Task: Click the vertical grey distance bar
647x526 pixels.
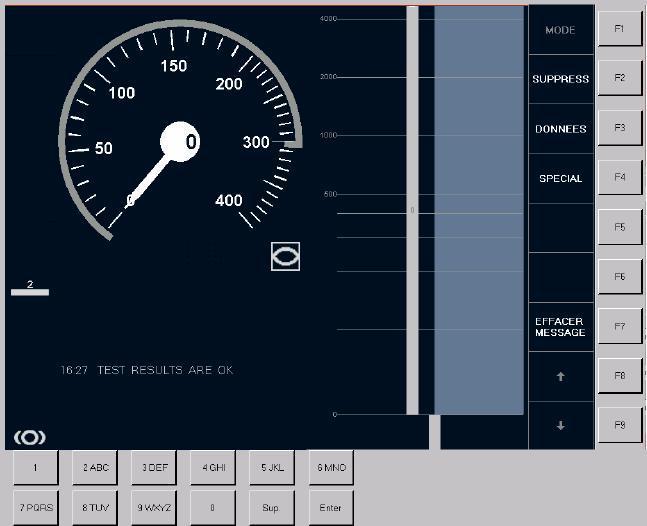Action: [x=412, y=210]
